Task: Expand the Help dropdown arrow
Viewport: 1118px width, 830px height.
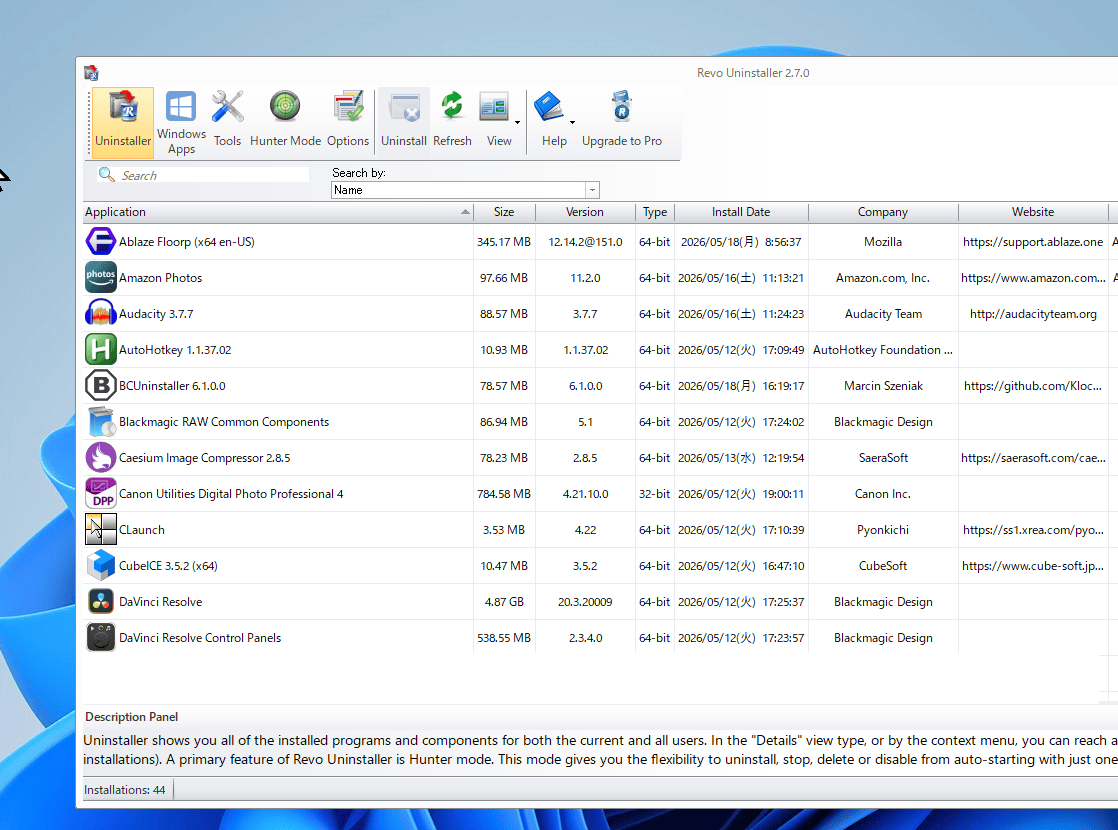Action: coord(572,123)
